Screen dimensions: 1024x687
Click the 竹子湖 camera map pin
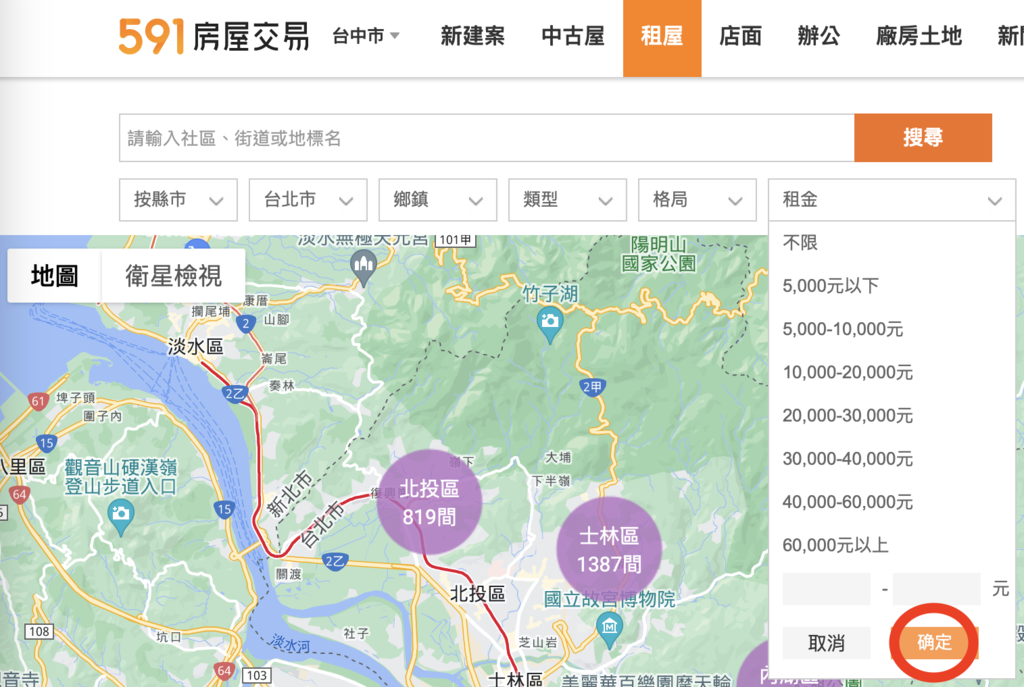pyautogui.click(x=550, y=325)
